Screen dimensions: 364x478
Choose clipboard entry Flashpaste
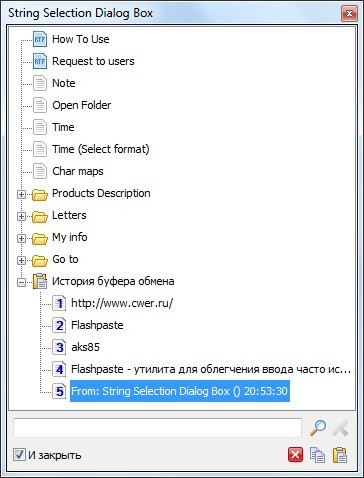click(x=97, y=325)
